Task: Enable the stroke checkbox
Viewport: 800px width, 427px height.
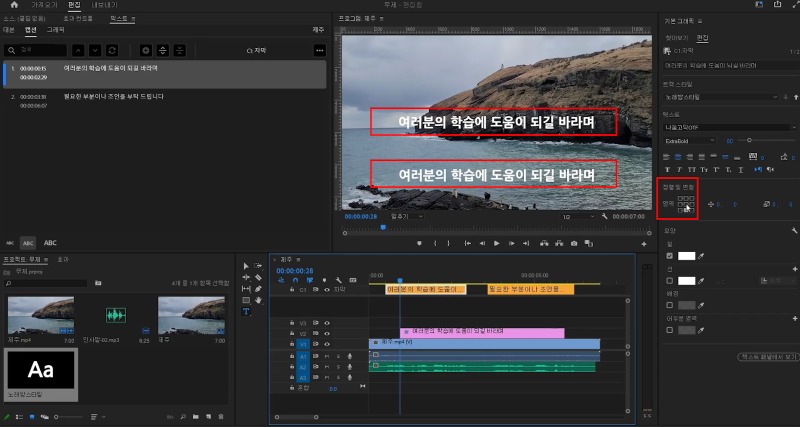Action: [669, 281]
